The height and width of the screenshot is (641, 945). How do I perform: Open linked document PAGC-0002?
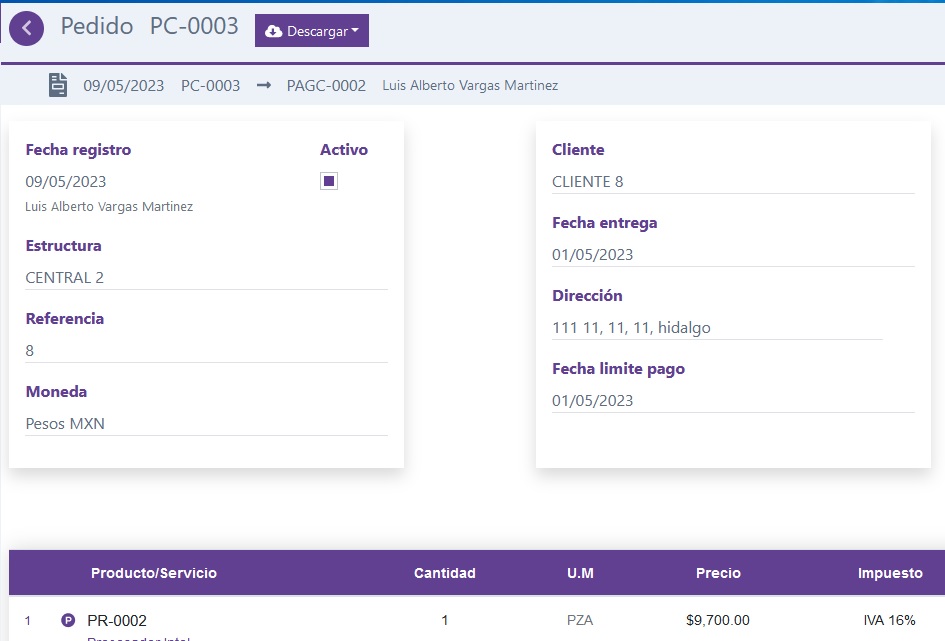pos(326,86)
